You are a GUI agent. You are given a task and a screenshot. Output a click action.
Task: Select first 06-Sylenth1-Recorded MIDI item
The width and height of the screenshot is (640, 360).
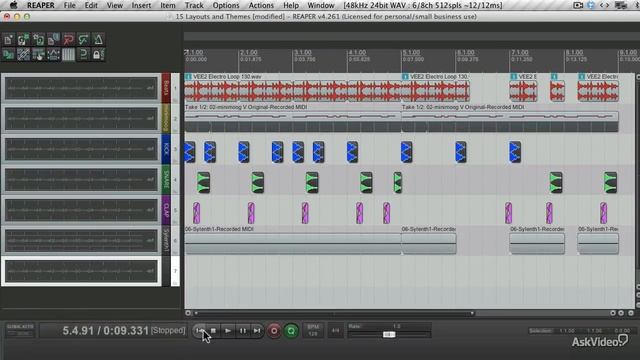(293, 240)
